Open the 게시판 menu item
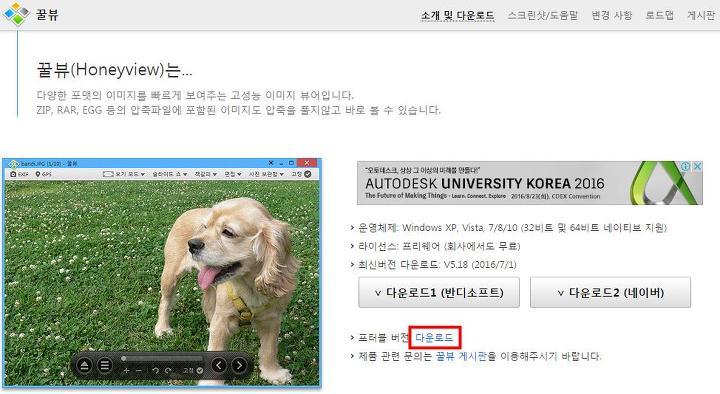The width and height of the screenshot is (720, 394). (701, 15)
